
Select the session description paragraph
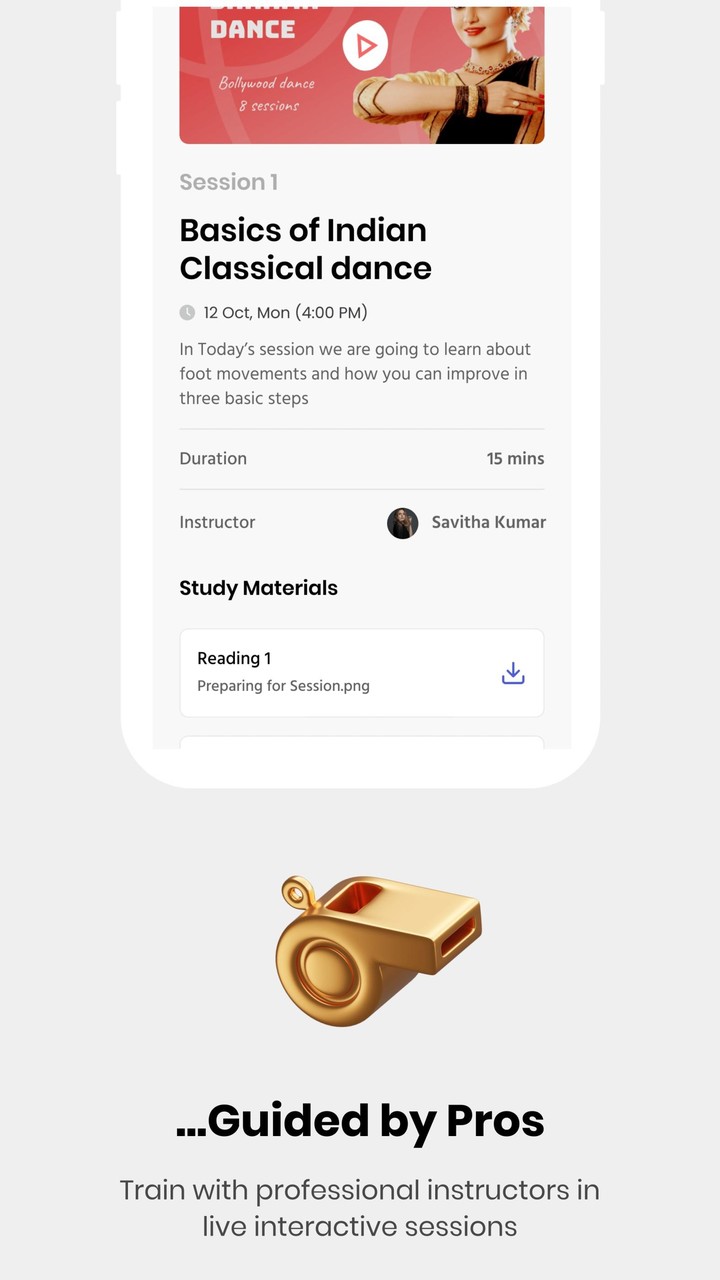[355, 374]
